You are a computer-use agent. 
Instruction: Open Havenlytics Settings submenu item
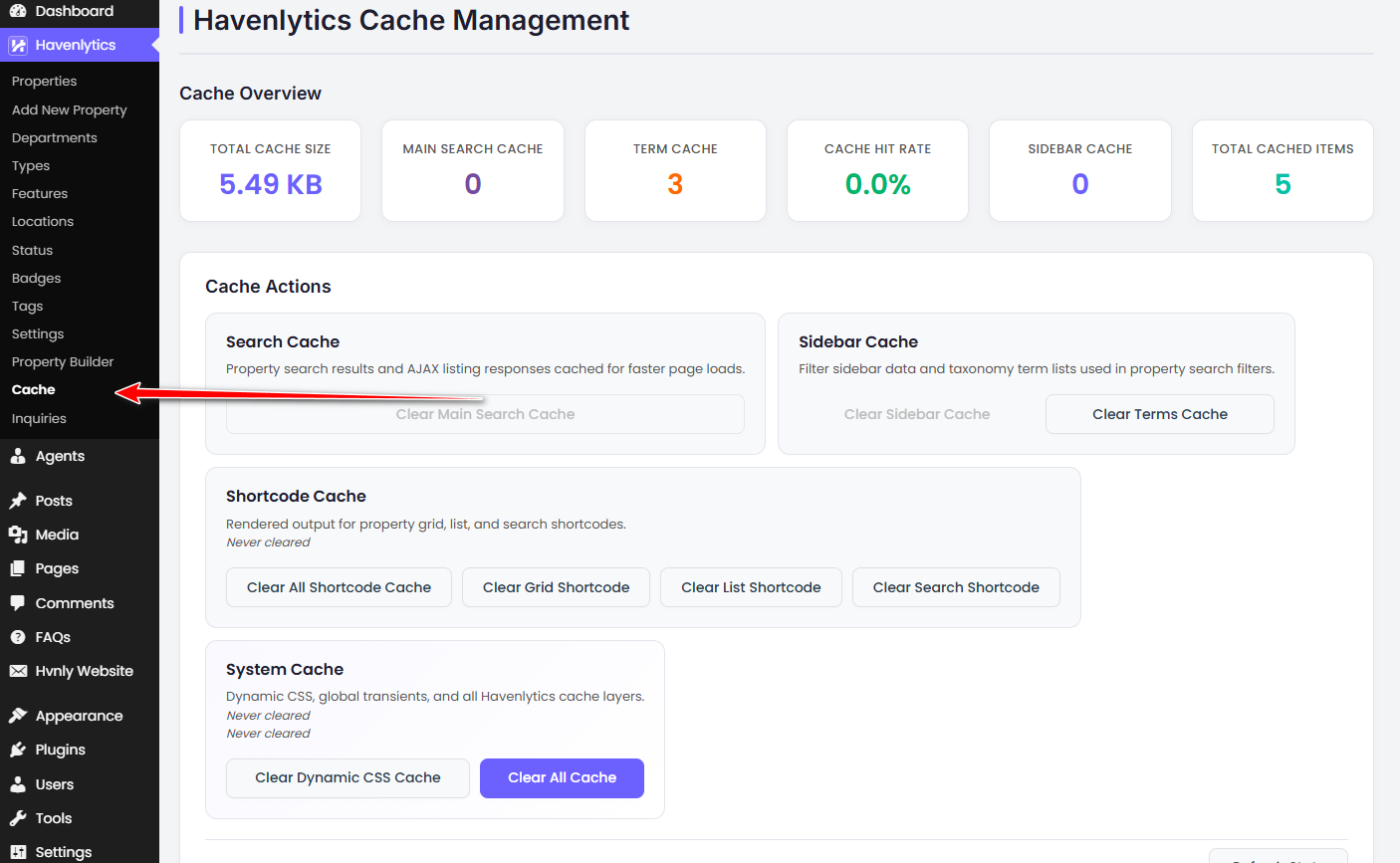38,333
